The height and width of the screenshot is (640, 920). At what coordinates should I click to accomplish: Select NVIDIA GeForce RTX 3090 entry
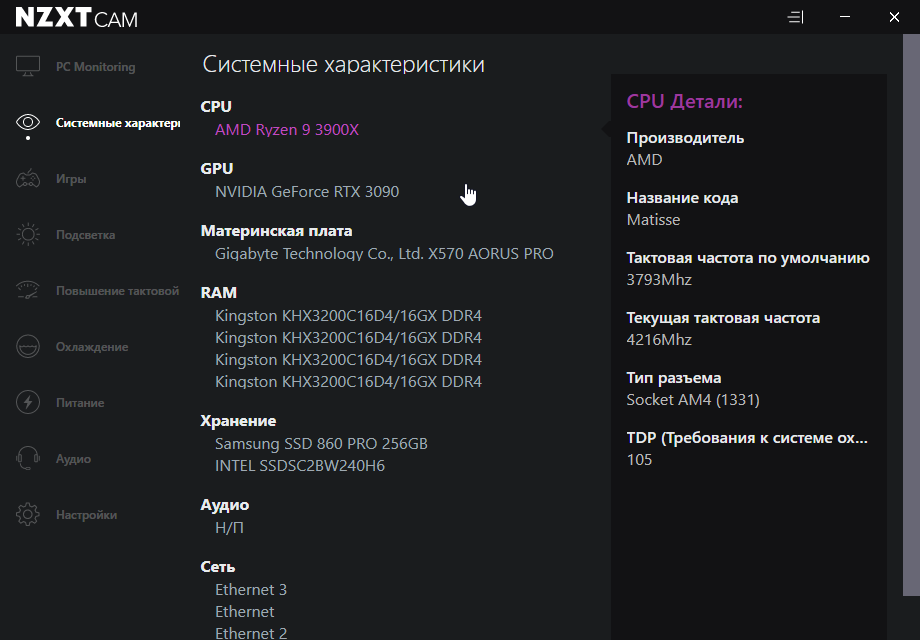tap(306, 192)
